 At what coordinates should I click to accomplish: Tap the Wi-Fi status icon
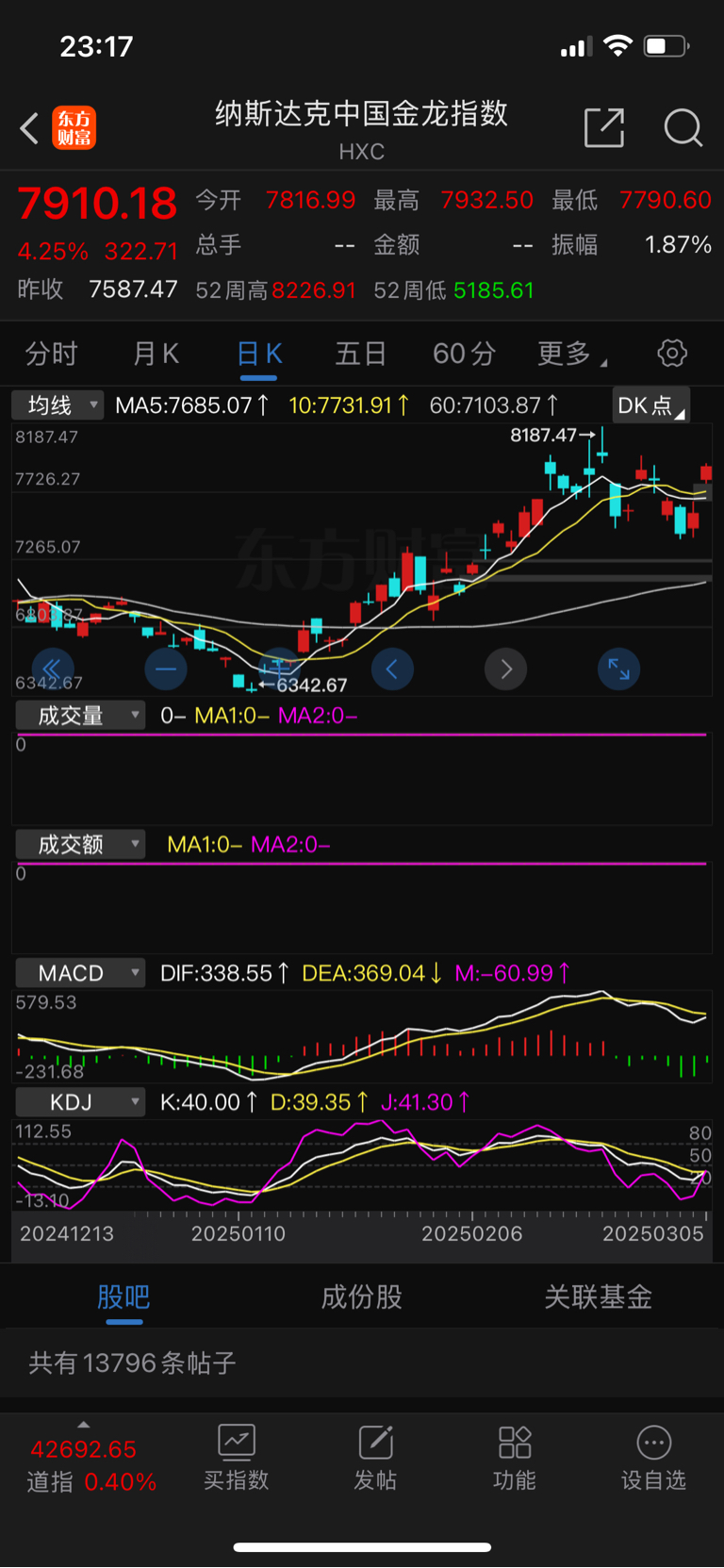617,46
